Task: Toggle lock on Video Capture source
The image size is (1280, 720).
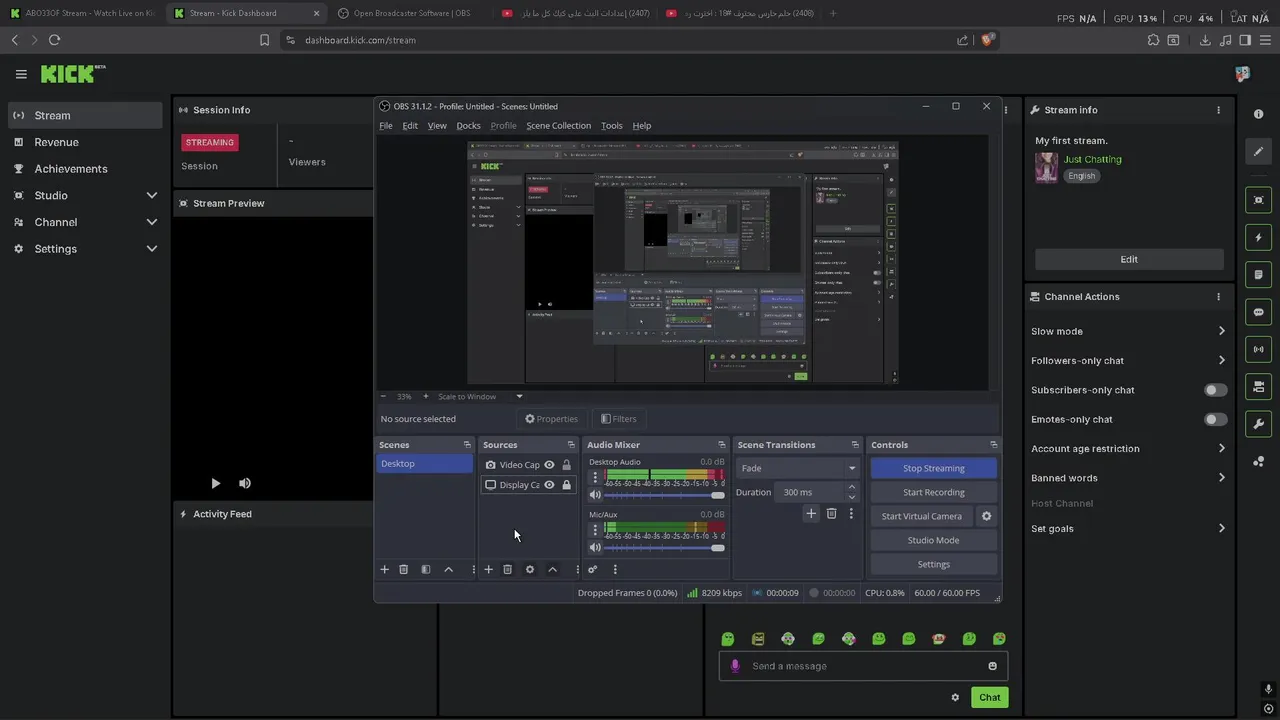Action: click(x=566, y=465)
